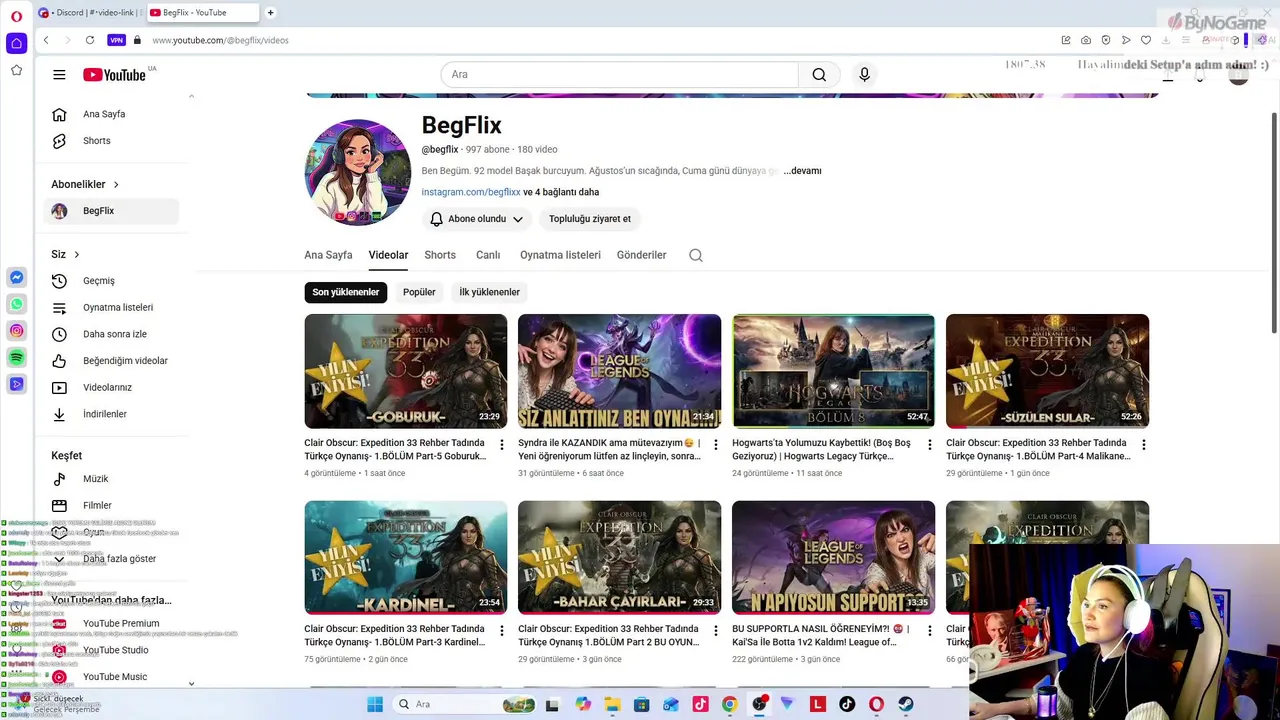Search within channel using magnifier icon

click(x=696, y=255)
